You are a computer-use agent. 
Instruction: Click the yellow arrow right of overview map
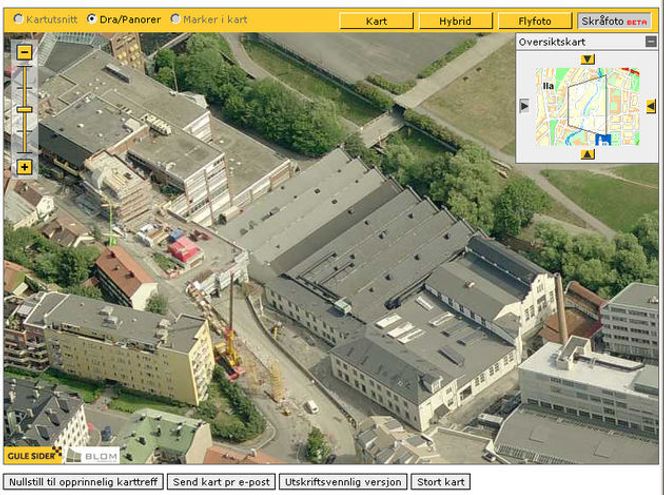click(650, 106)
